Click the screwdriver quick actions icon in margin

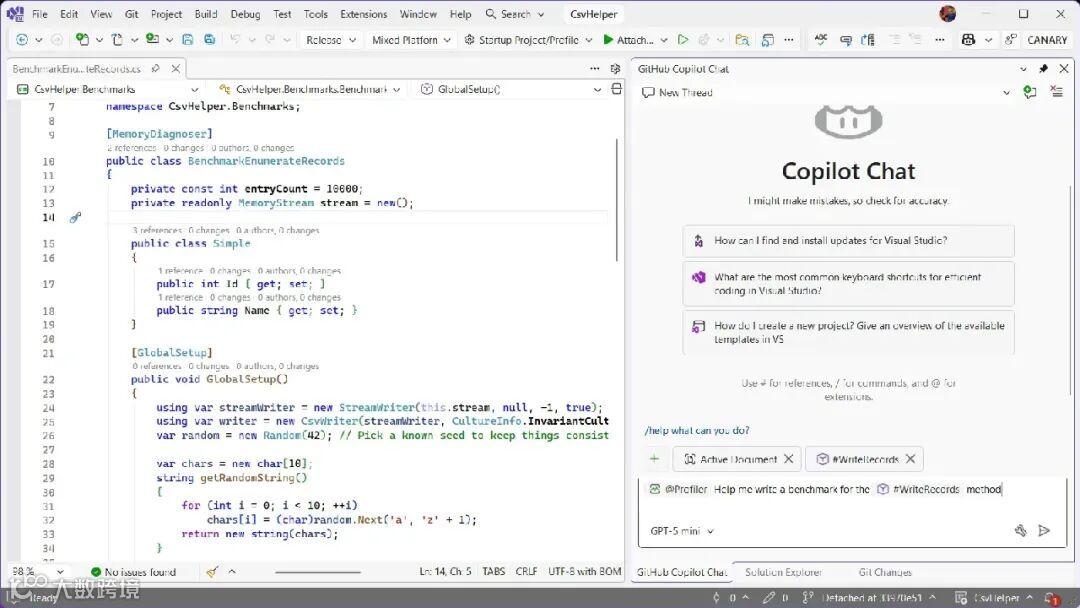[75, 217]
